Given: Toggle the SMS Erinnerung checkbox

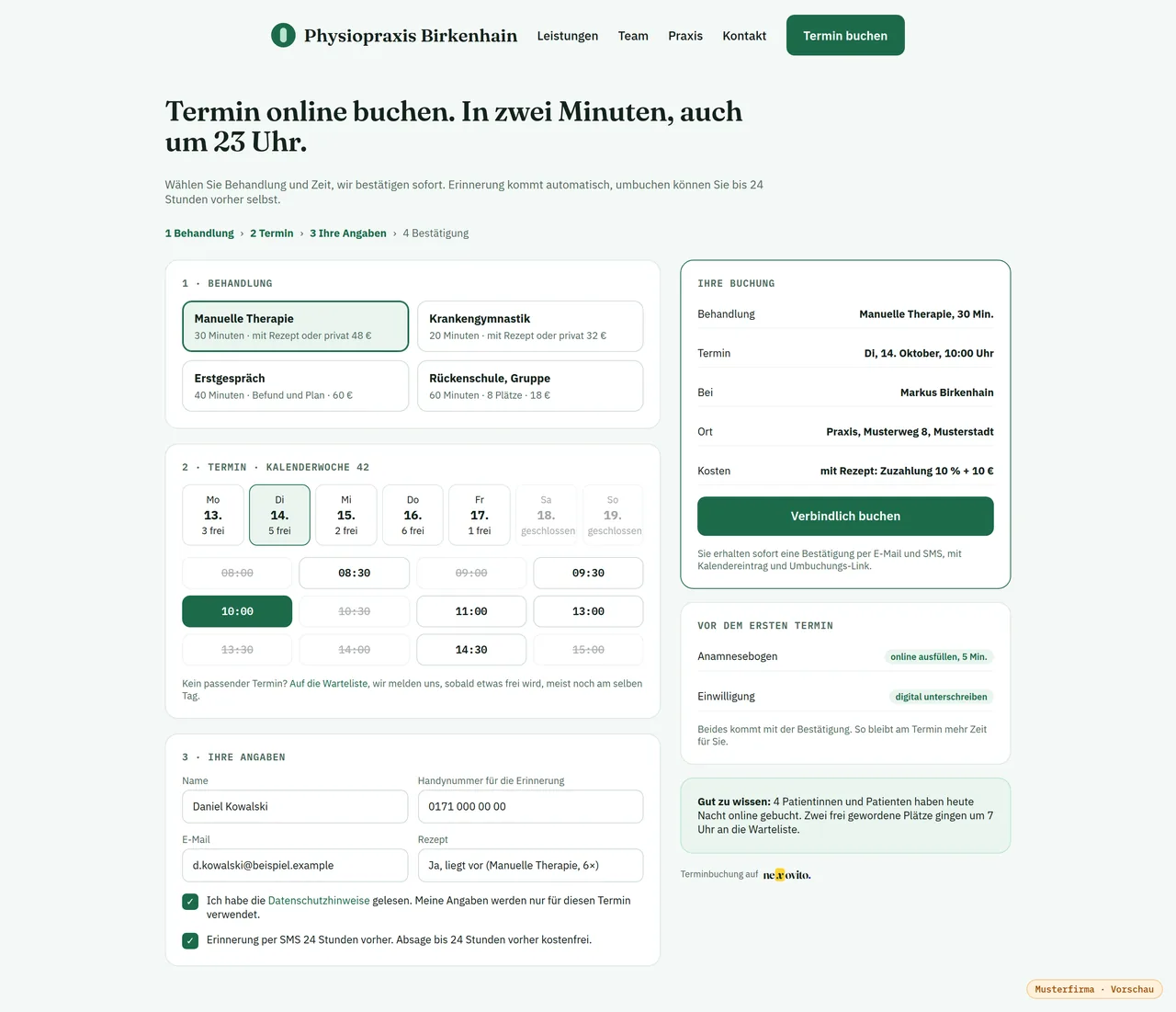Looking at the screenshot, I should coord(190,940).
